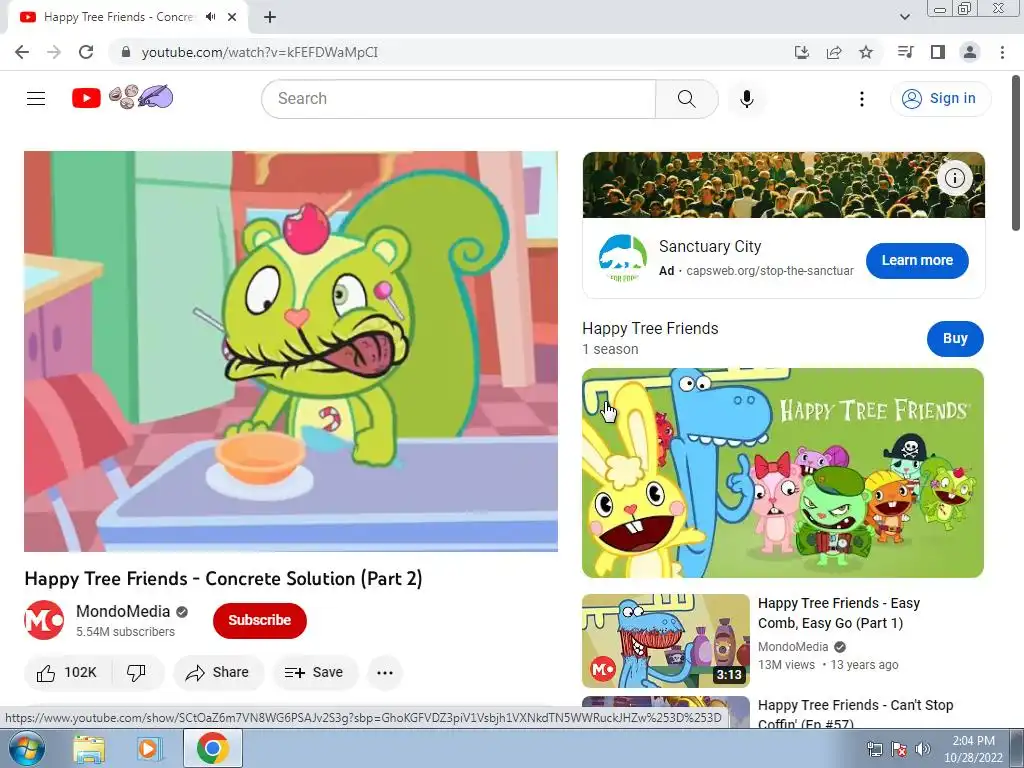Open more actions ellipsis under the video
Screen dimensions: 1024x768
tap(385, 673)
